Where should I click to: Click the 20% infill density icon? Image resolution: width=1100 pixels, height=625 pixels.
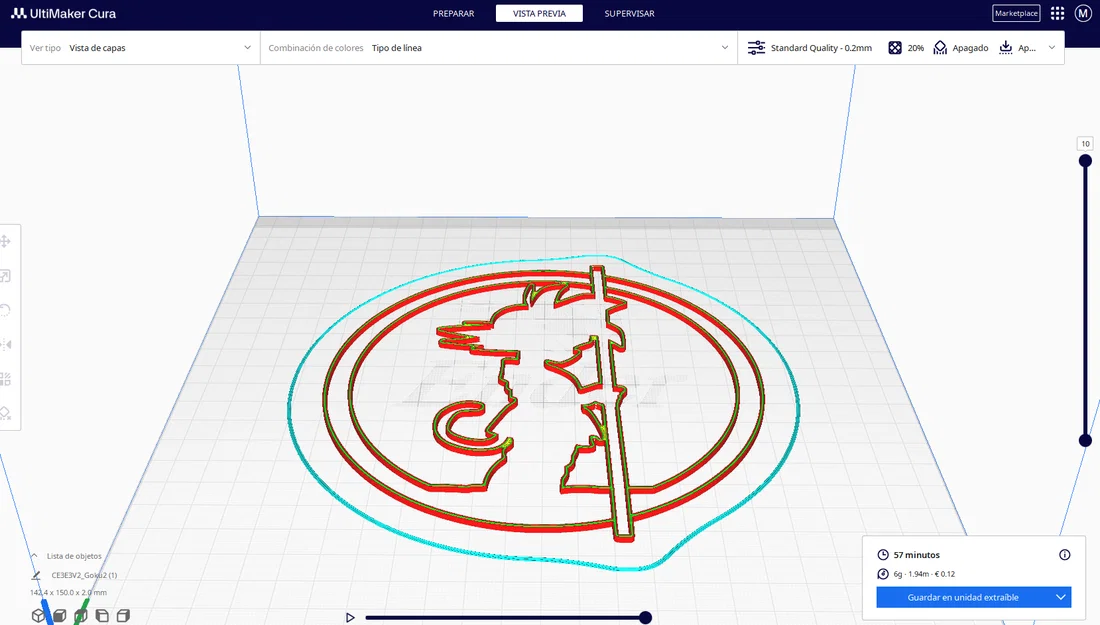click(894, 48)
